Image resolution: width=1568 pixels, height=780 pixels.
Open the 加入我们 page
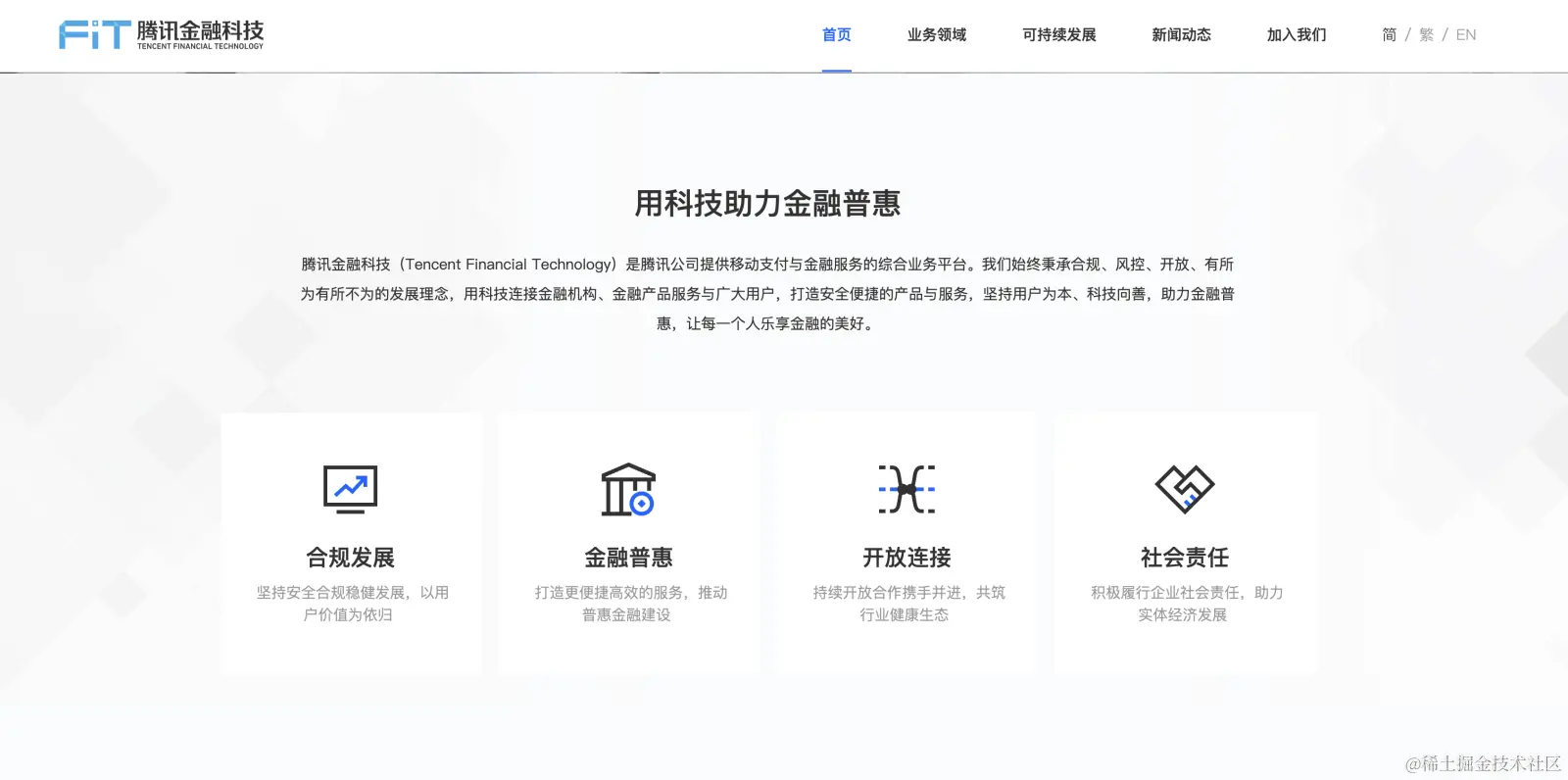click(x=1297, y=35)
